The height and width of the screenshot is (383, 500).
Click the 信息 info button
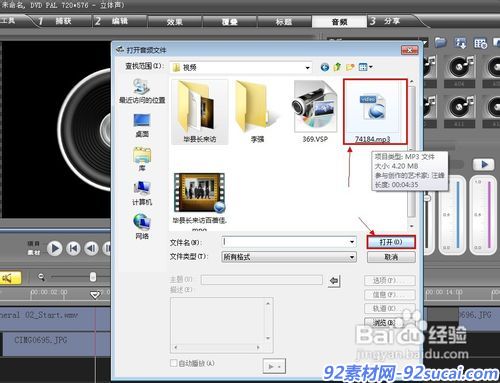coord(389,295)
